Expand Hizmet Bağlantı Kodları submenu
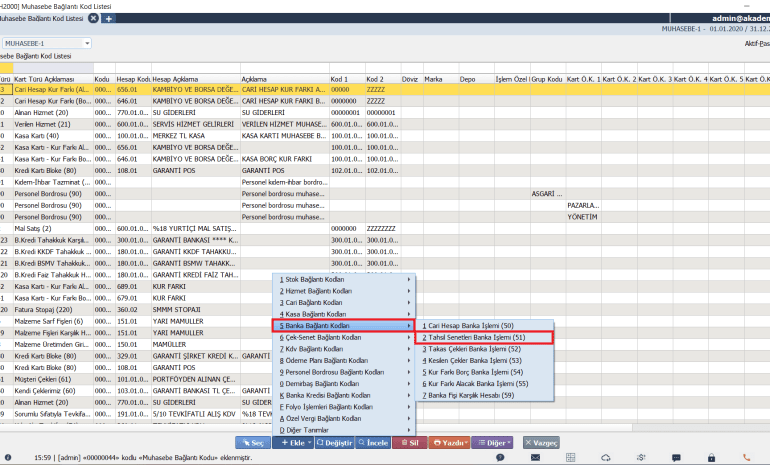The height and width of the screenshot is (465, 770). (344, 291)
